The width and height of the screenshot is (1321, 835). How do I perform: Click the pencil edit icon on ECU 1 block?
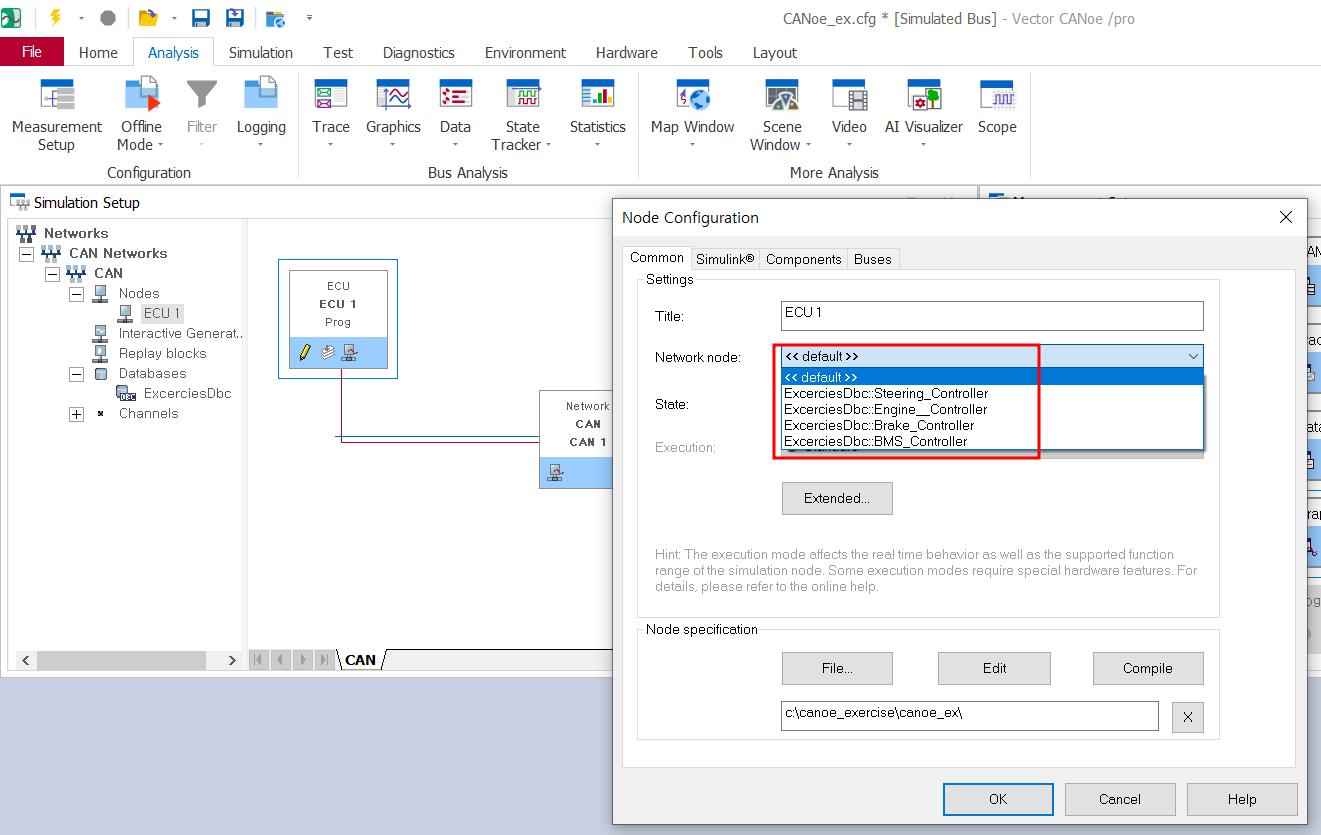click(x=305, y=352)
